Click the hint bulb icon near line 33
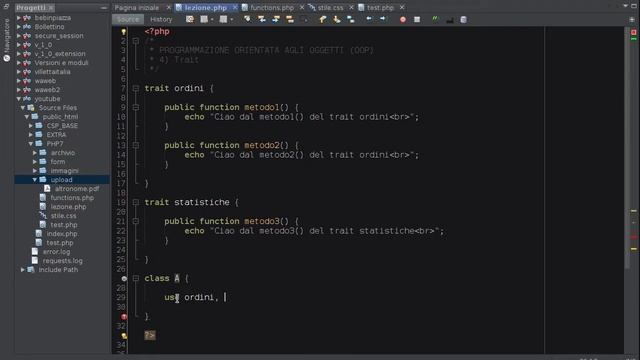640x360 pixels. pyautogui.click(x=124, y=336)
